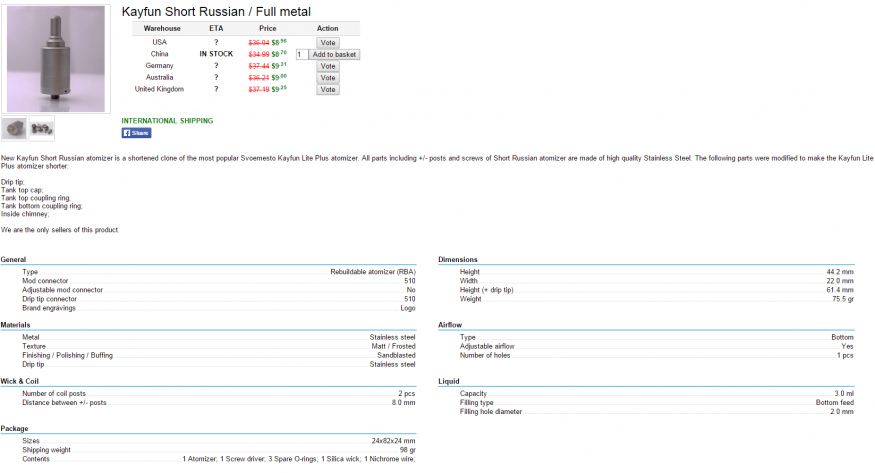
Task: Click the Dimensions section heading
Action: point(458,259)
